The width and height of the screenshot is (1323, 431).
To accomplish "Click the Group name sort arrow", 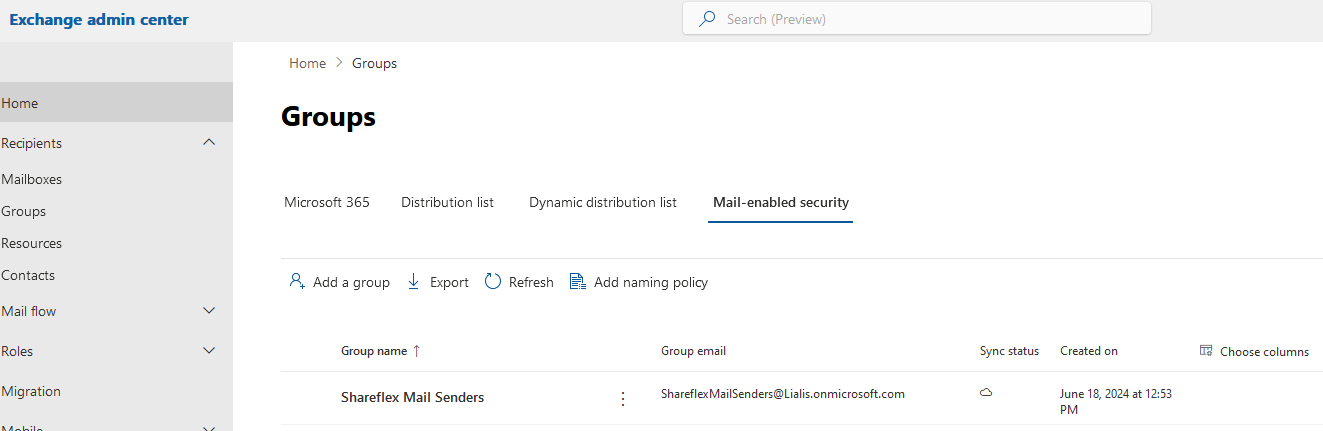I will (x=417, y=351).
